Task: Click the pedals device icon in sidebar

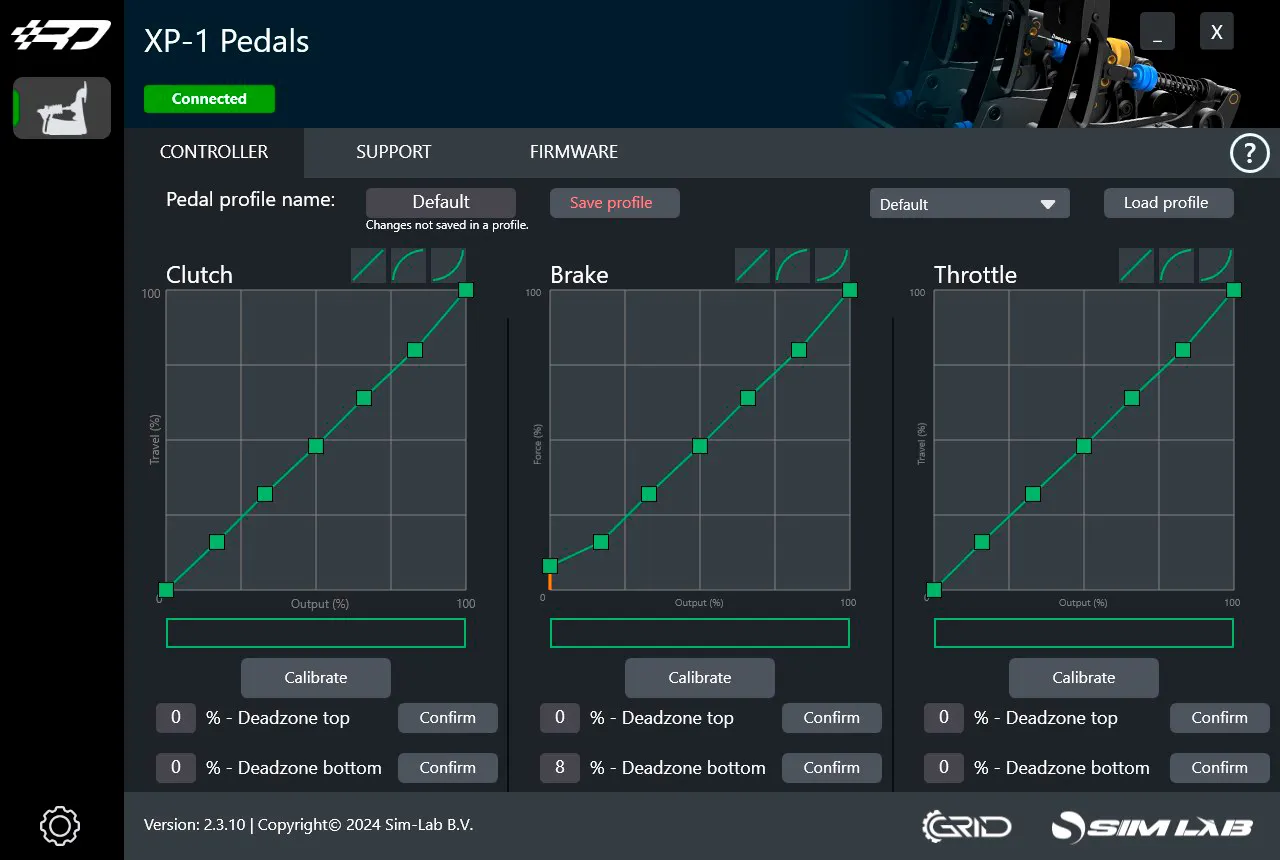Action: [62, 108]
